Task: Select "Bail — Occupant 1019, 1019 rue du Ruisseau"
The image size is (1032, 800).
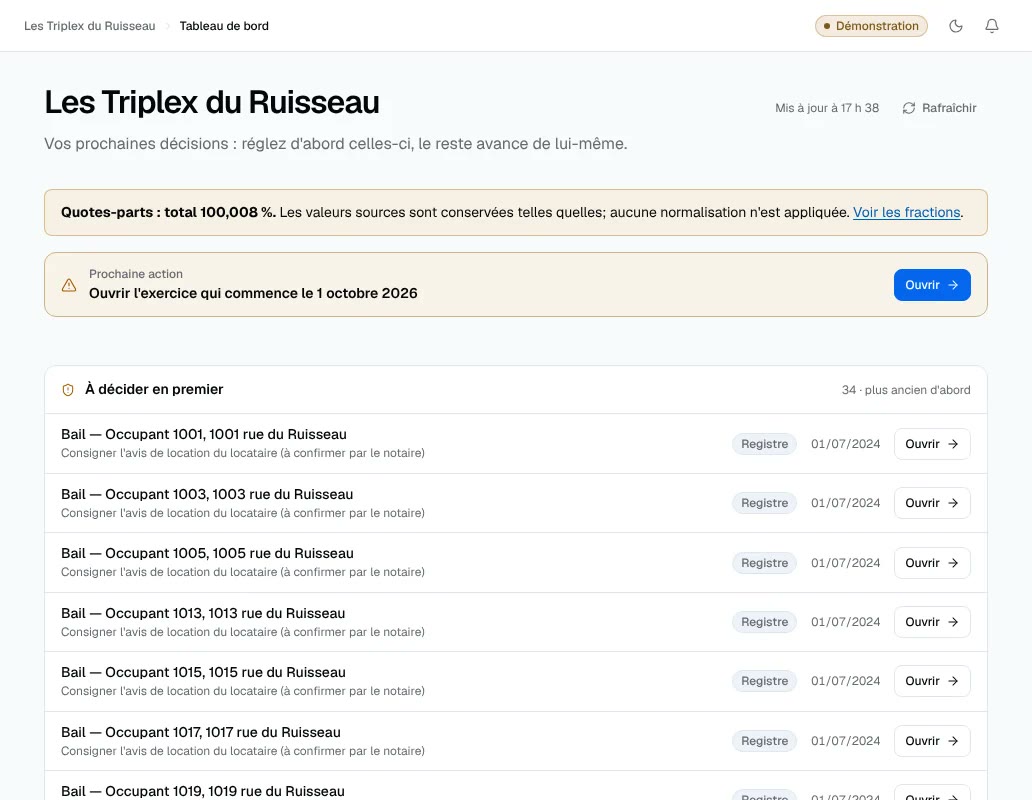Action: pos(203,791)
